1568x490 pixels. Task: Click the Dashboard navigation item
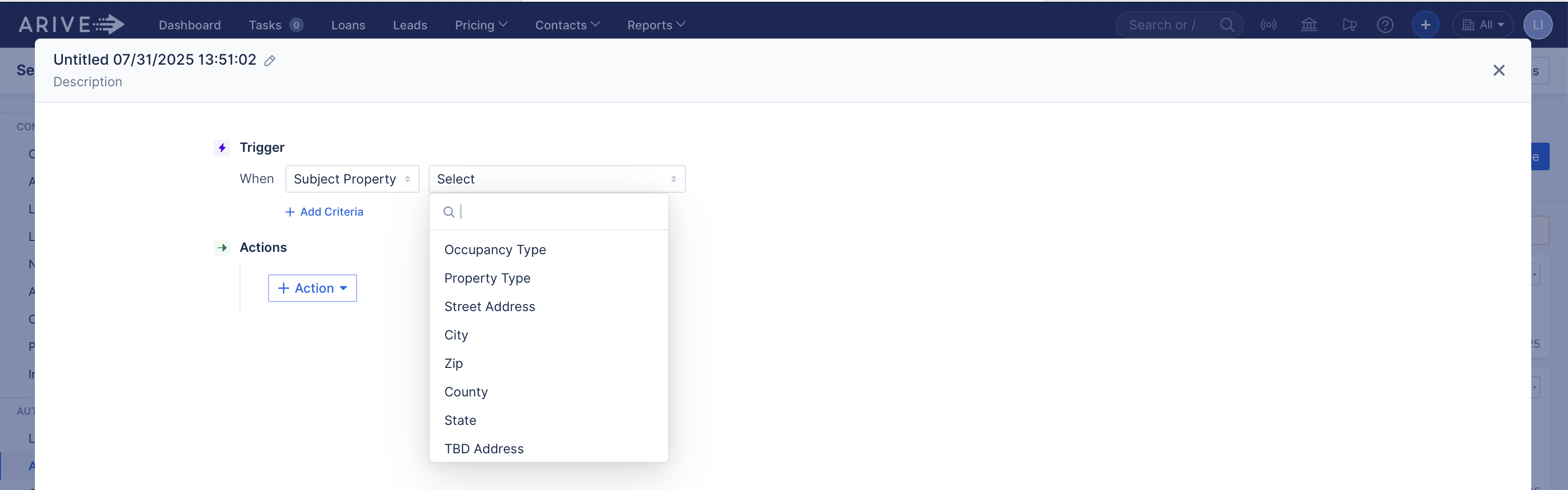pos(189,25)
